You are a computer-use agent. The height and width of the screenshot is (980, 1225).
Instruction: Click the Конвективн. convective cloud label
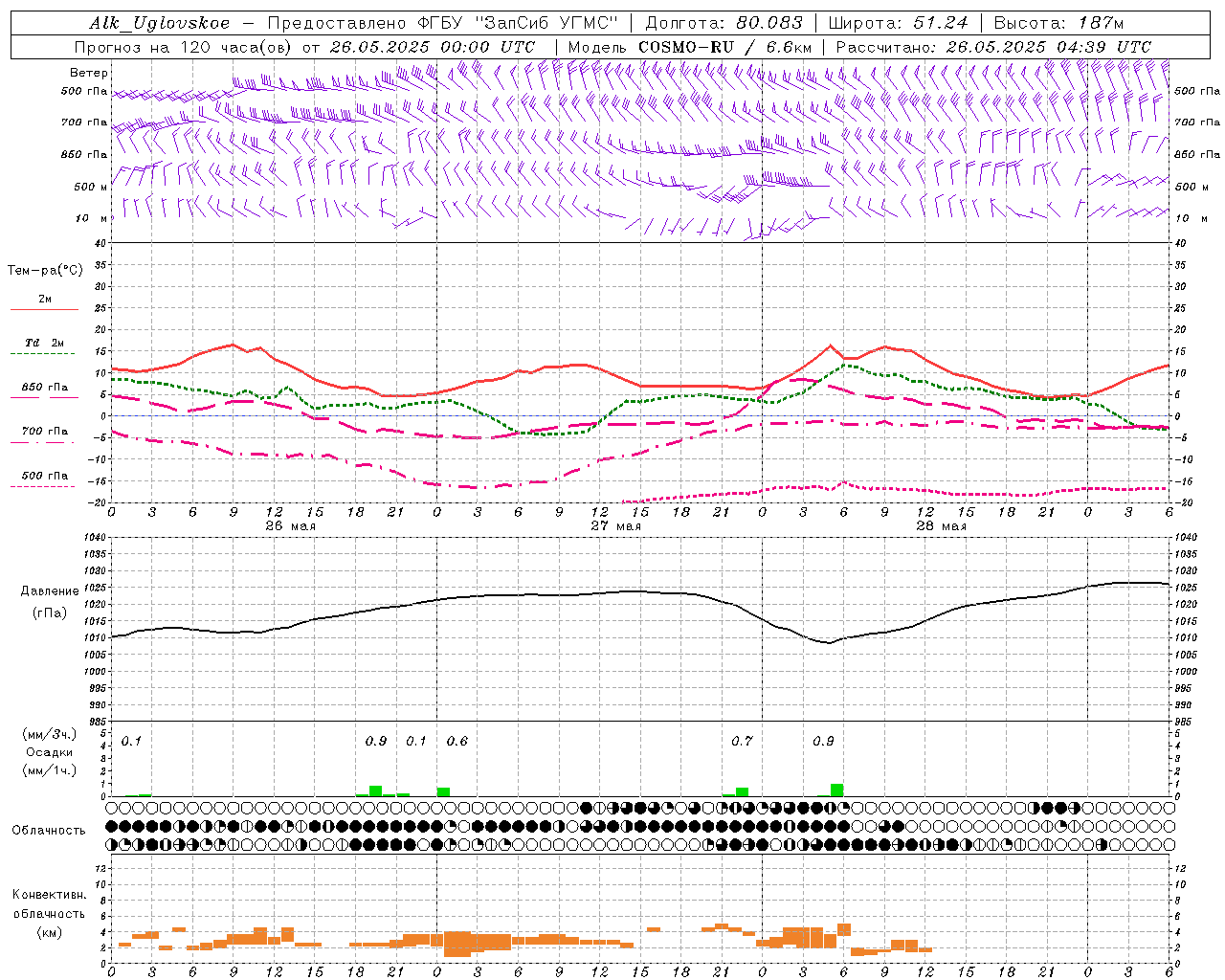click(x=49, y=895)
